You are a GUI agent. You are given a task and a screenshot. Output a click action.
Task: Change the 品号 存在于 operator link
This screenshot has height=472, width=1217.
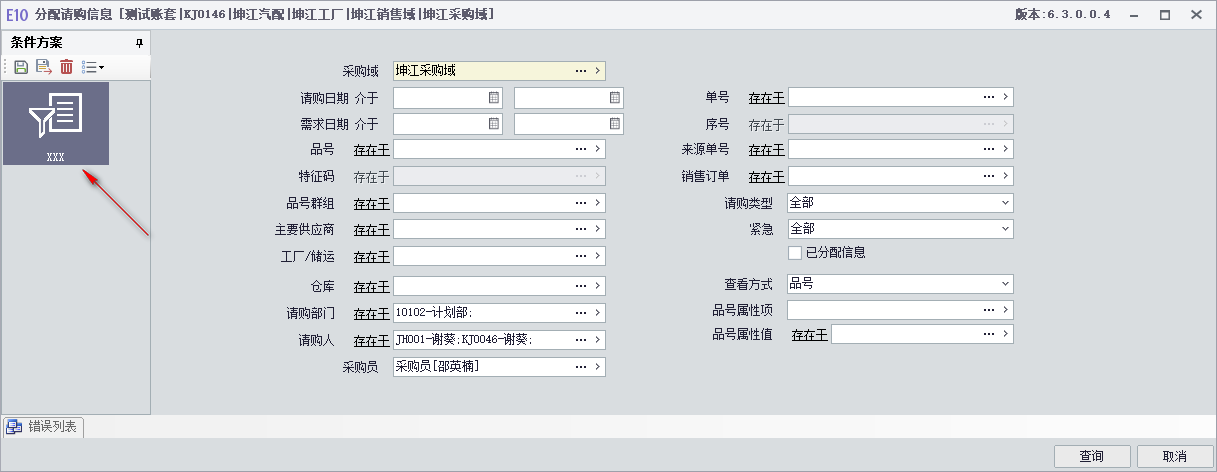(371, 149)
